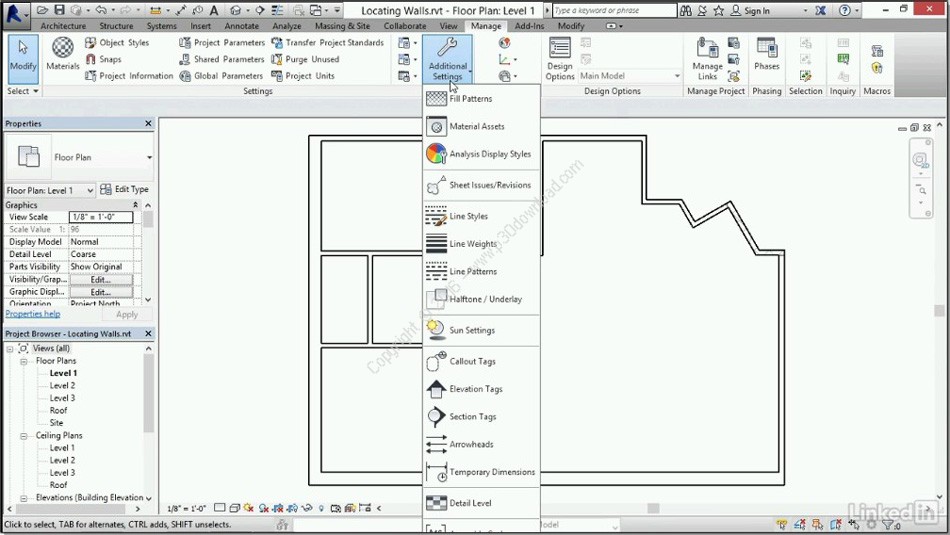Collapse the Floor Plans tree node
The height and width of the screenshot is (535, 950).
click(x=24, y=361)
